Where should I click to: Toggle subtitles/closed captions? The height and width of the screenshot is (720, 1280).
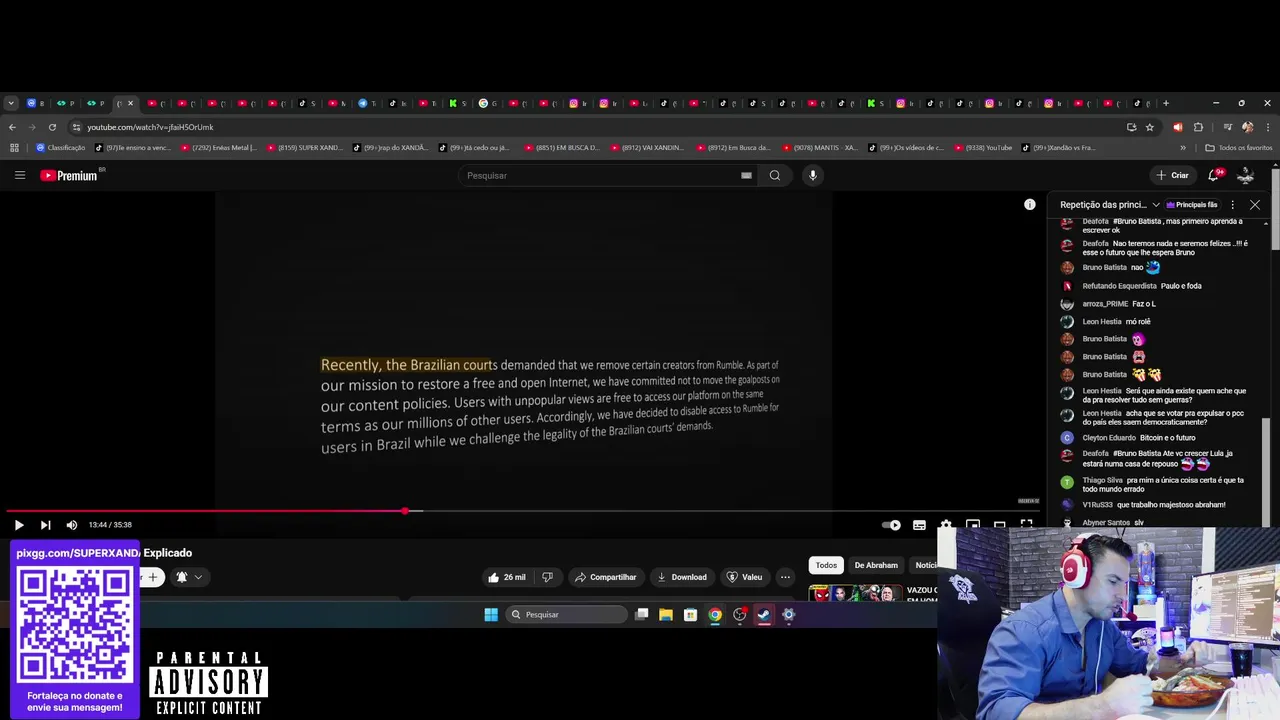(919, 525)
